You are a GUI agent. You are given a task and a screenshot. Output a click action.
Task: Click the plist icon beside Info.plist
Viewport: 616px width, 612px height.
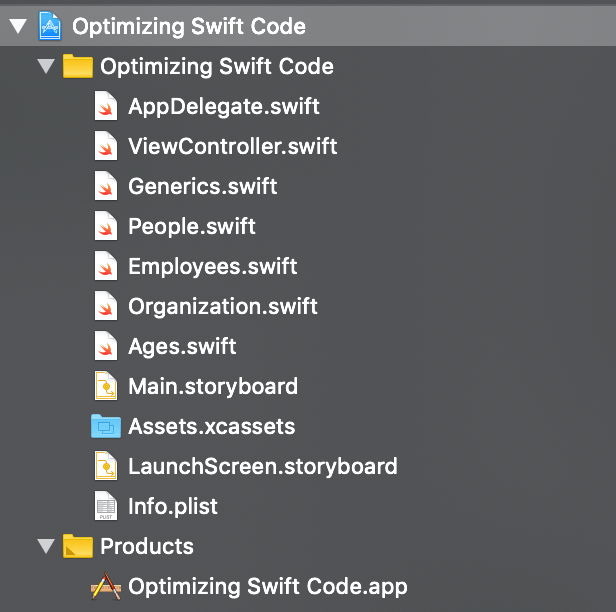tap(106, 506)
